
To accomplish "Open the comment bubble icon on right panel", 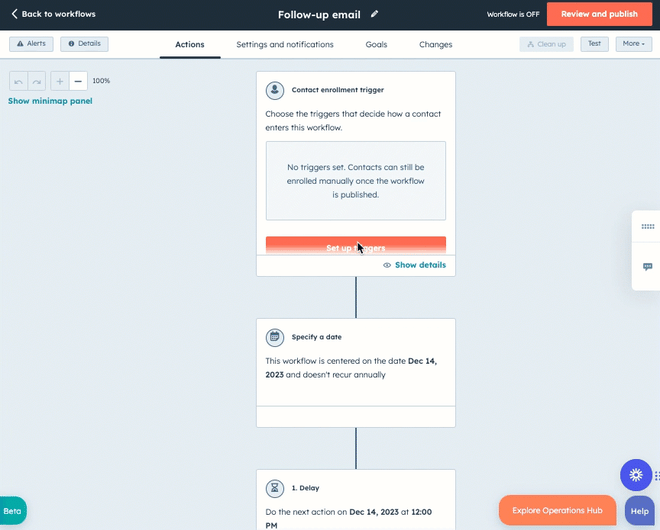I will pyautogui.click(x=647, y=266).
